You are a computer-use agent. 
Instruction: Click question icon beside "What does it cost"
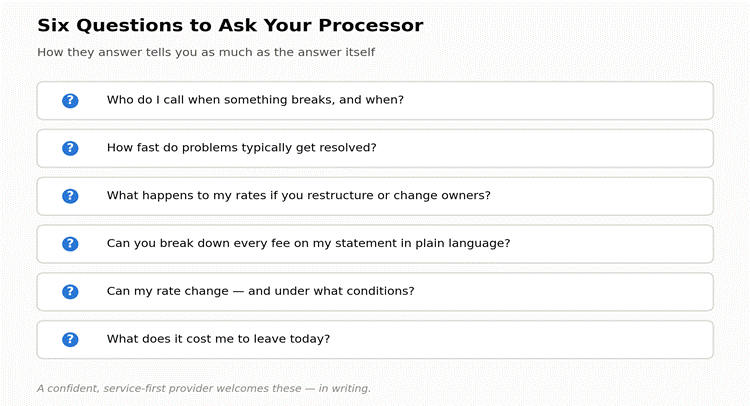(x=70, y=340)
